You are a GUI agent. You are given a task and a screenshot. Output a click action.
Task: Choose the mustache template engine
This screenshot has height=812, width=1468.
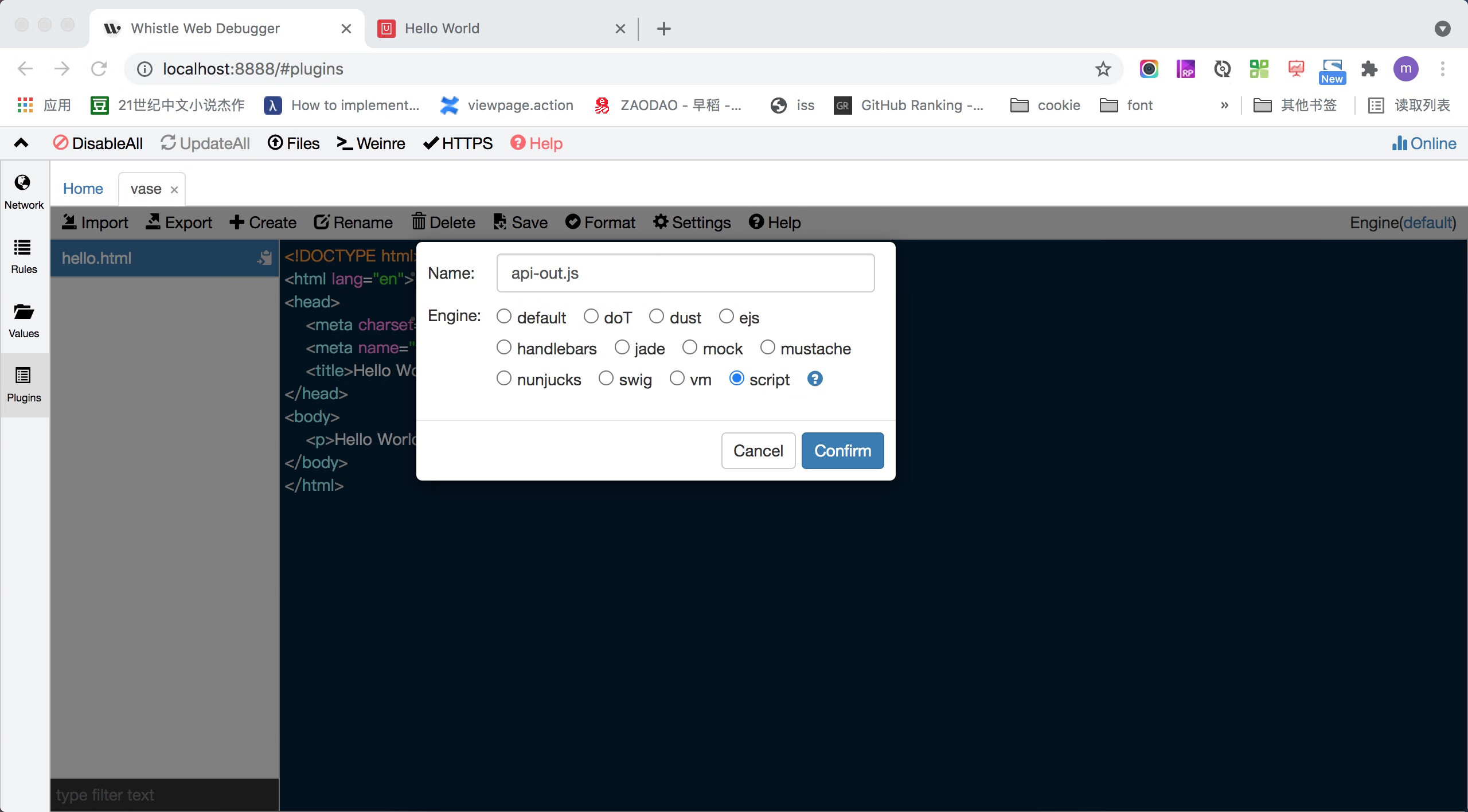pos(768,347)
